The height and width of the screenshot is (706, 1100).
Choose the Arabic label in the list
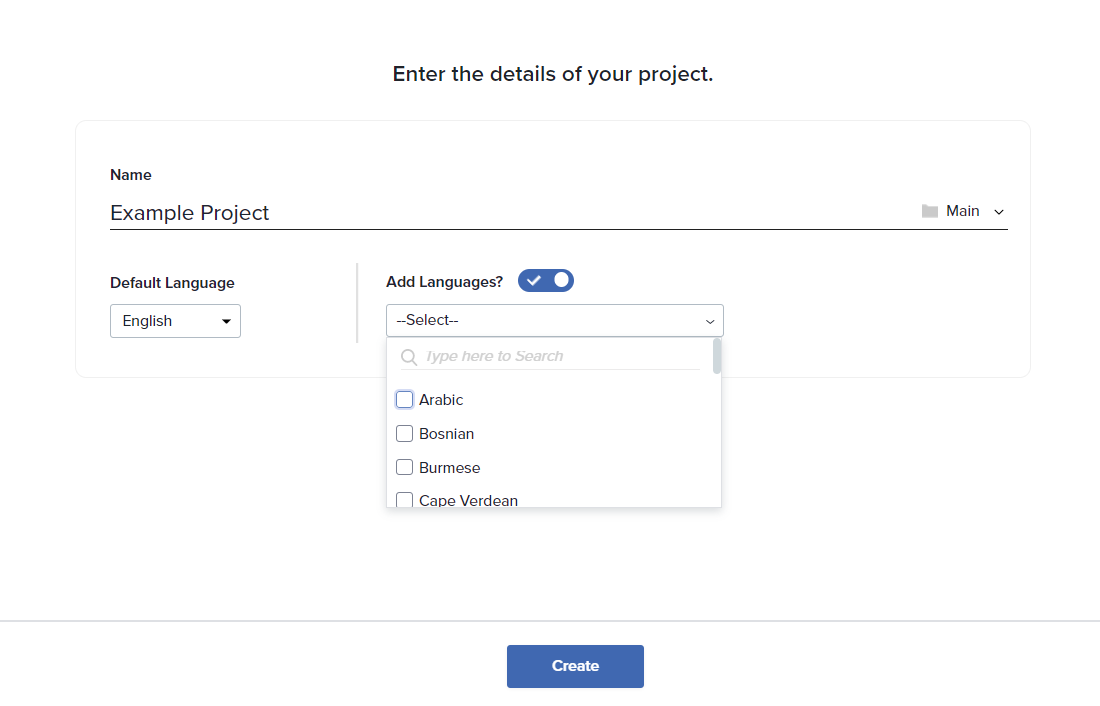(x=441, y=400)
